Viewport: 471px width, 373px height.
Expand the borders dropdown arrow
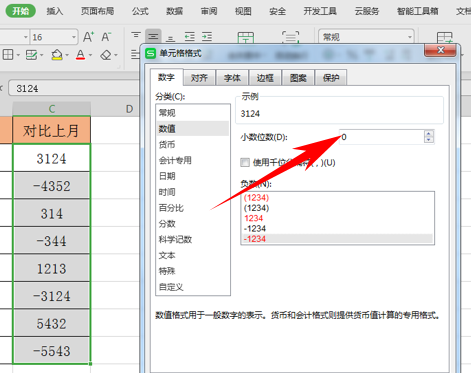(x=18, y=55)
